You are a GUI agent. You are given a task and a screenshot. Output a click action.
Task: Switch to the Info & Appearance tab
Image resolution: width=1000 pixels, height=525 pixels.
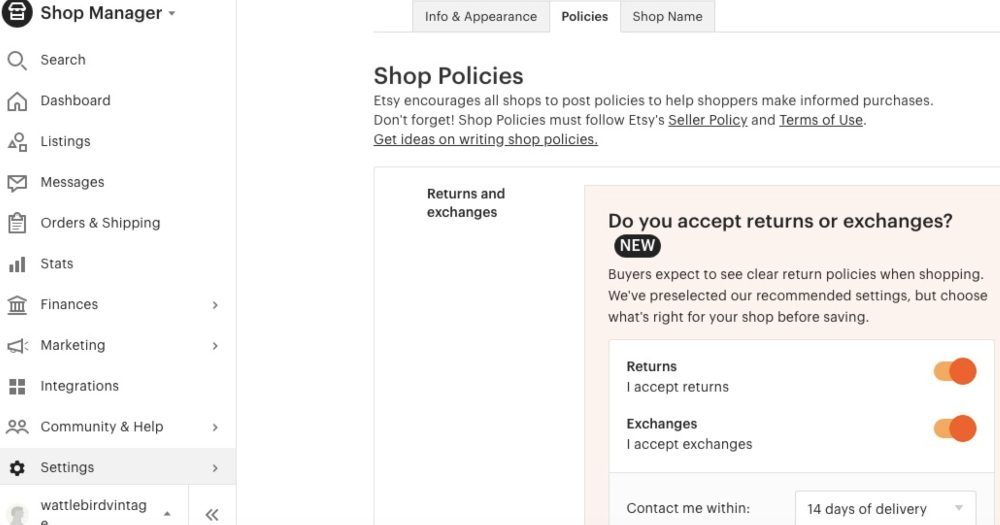(x=480, y=16)
